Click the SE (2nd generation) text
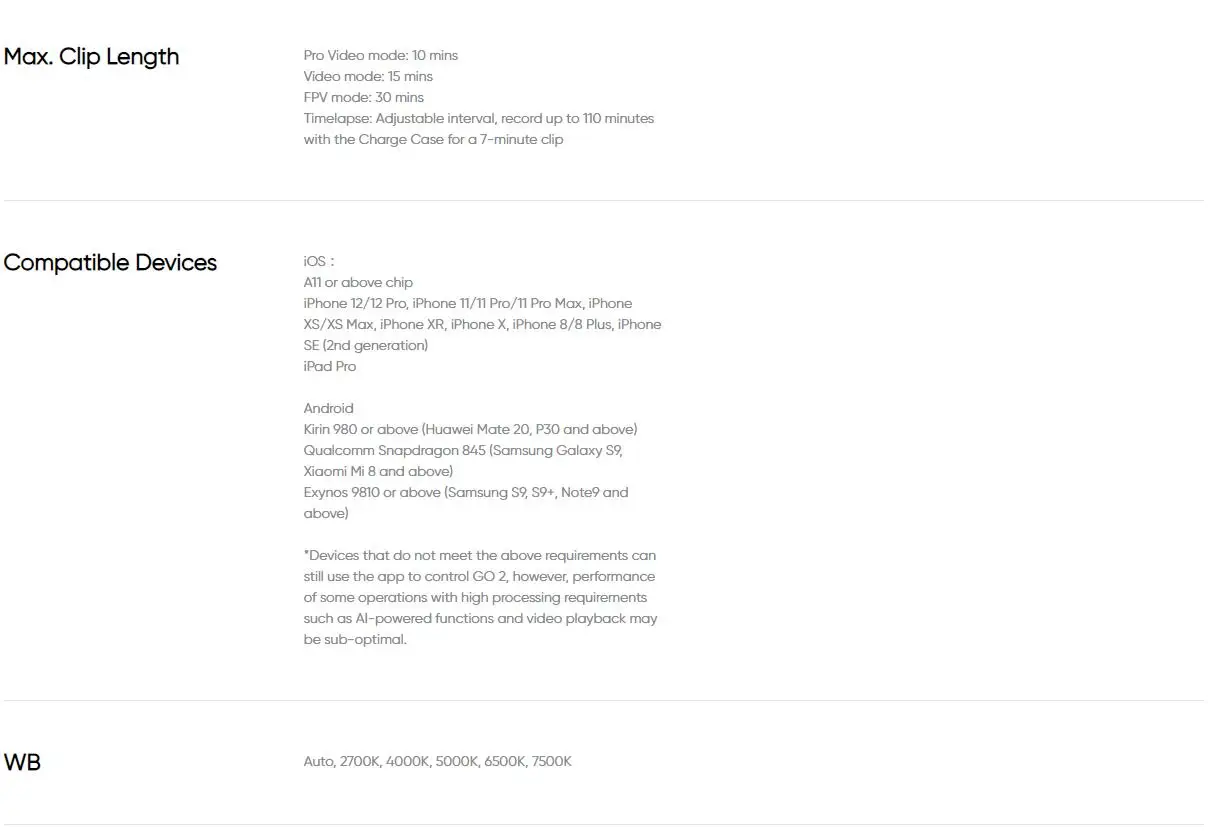1208x831 pixels. click(x=366, y=345)
